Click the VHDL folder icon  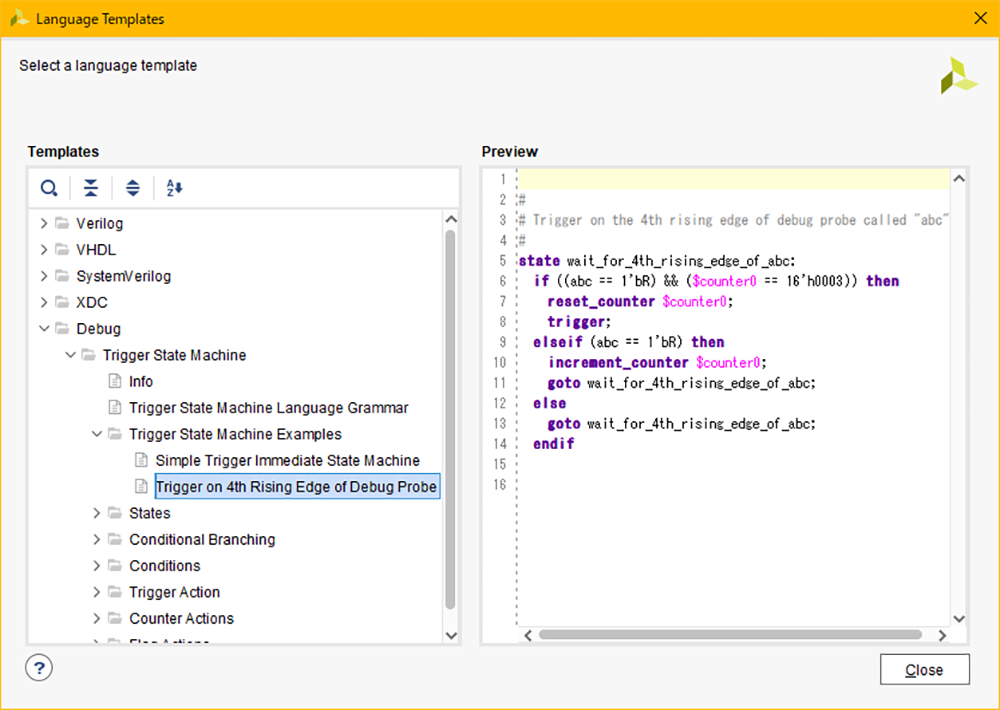(62, 249)
